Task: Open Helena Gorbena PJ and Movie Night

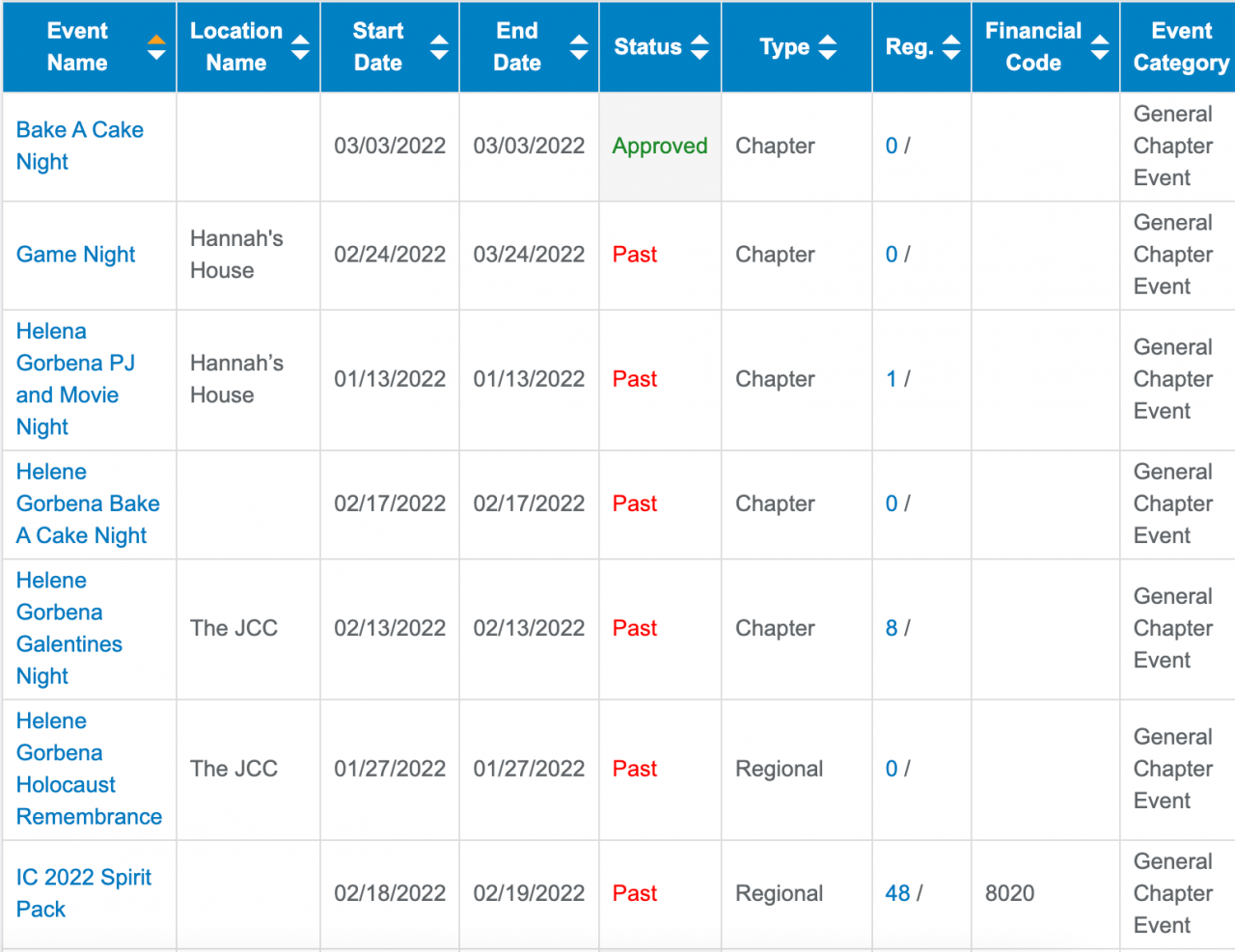Action: [74, 379]
